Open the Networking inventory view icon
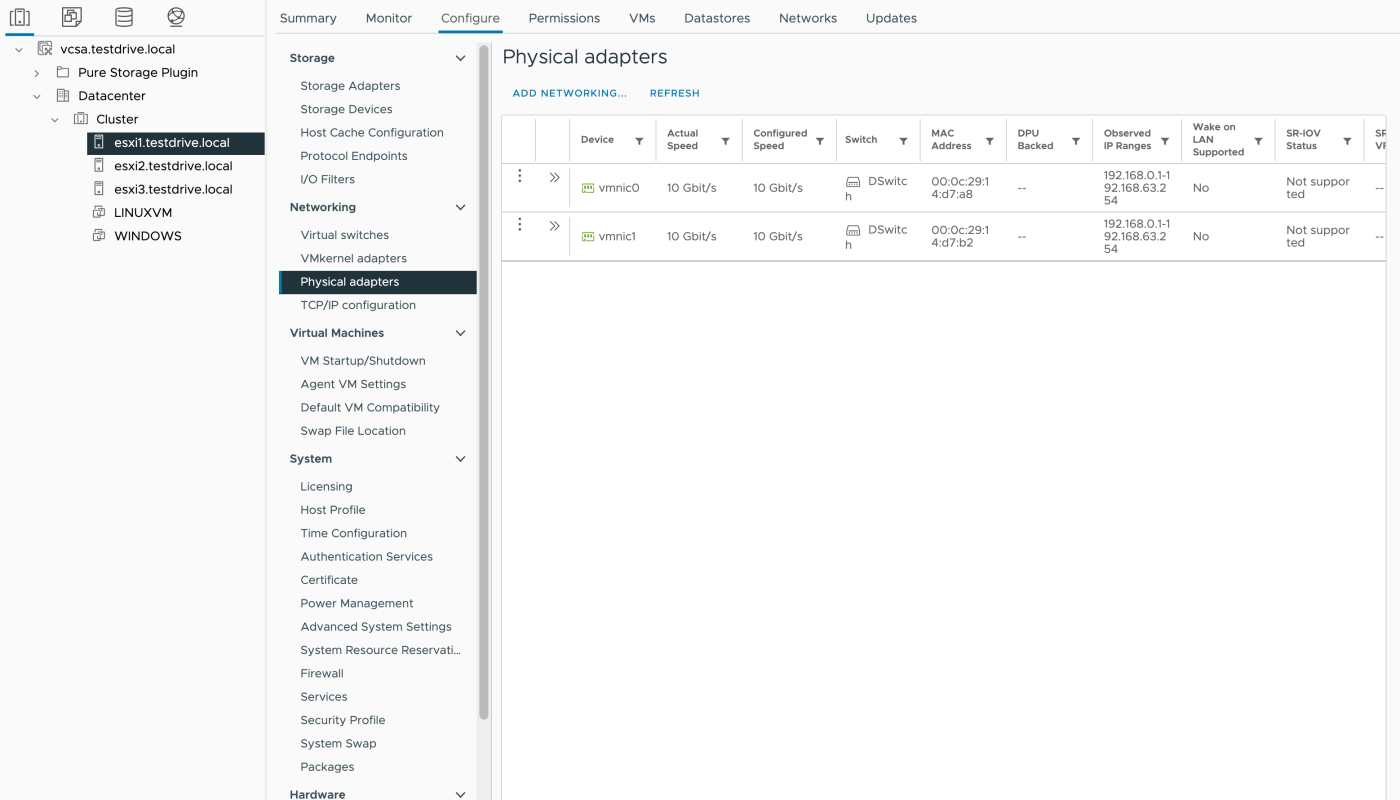Viewport: 1400px width, 800px height. pyautogui.click(x=176, y=17)
